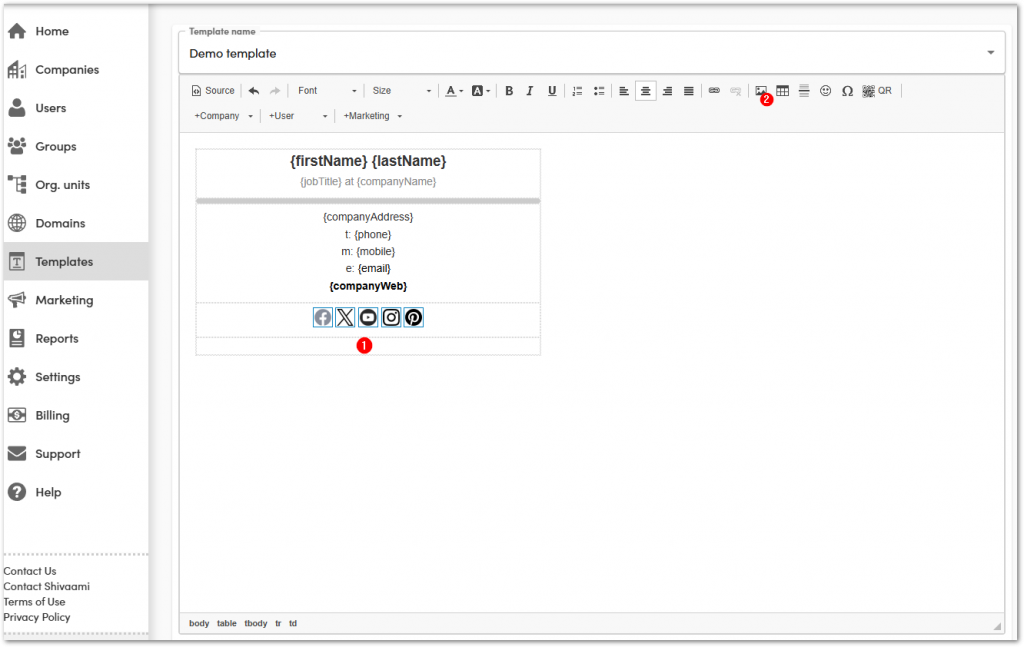Image resolution: width=1024 pixels, height=647 pixels.
Task: Toggle center alignment
Action: click(x=646, y=90)
